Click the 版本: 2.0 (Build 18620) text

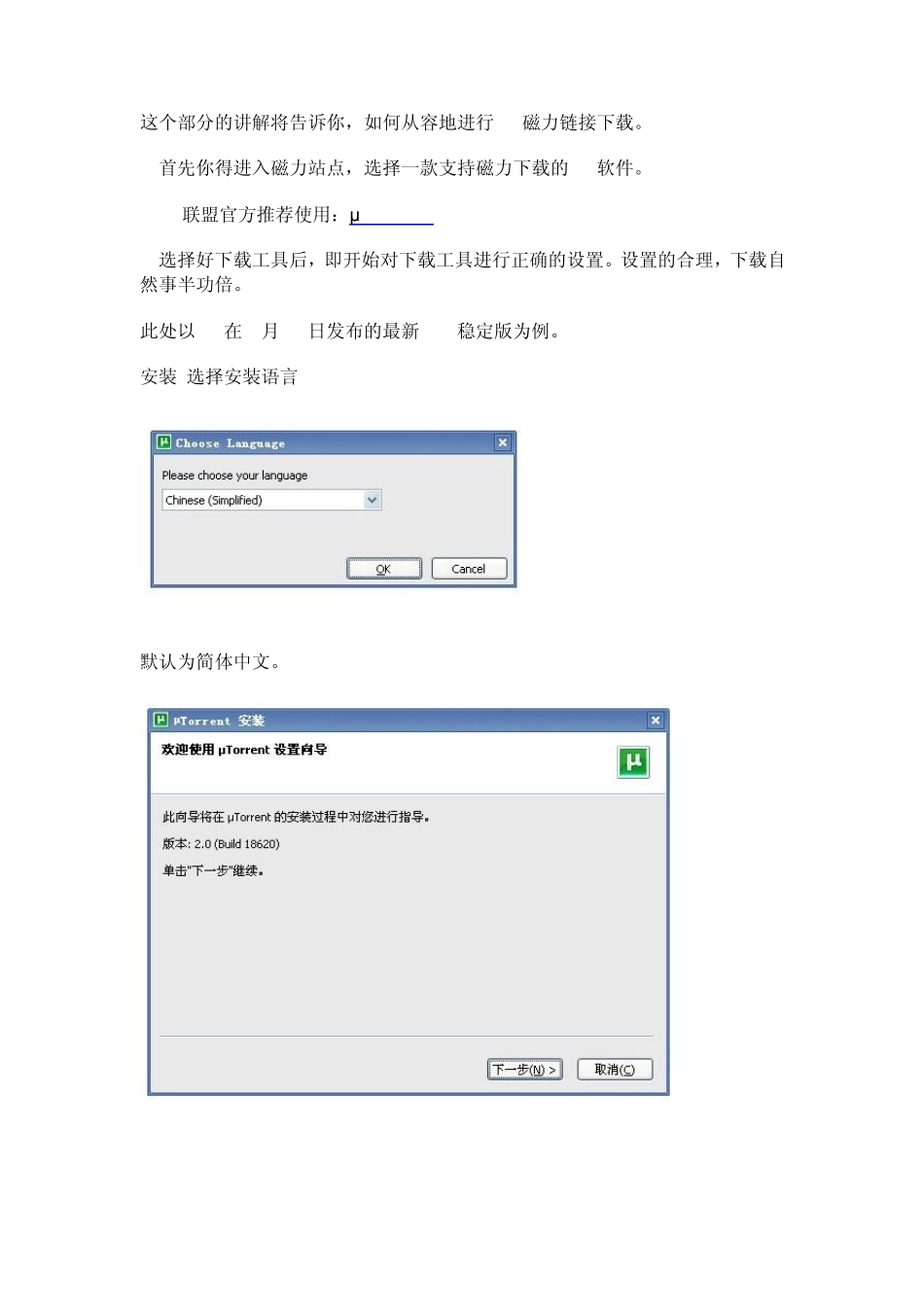click(221, 844)
